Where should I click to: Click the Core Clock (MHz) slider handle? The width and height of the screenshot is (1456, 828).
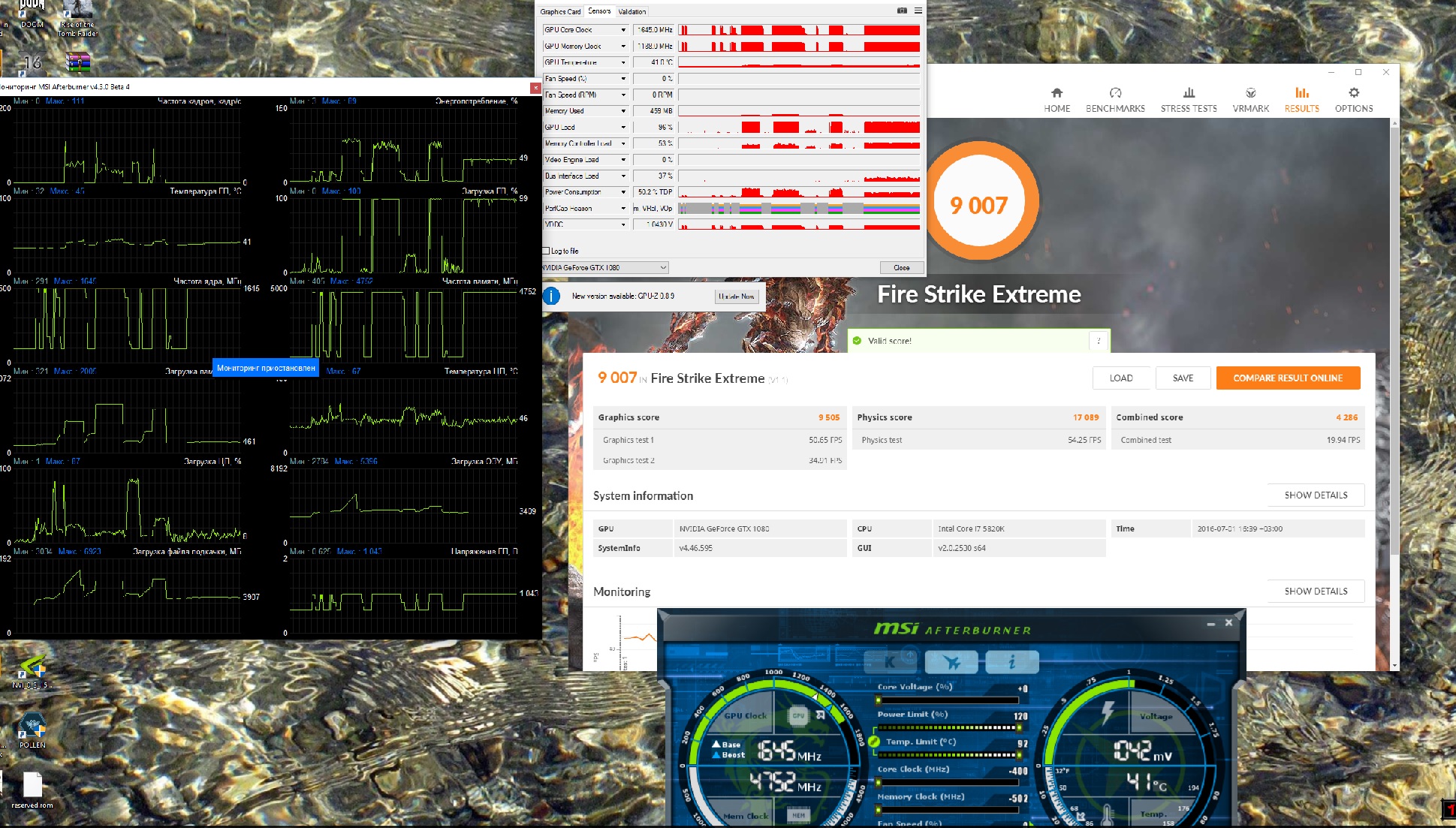tap(878, 782)
